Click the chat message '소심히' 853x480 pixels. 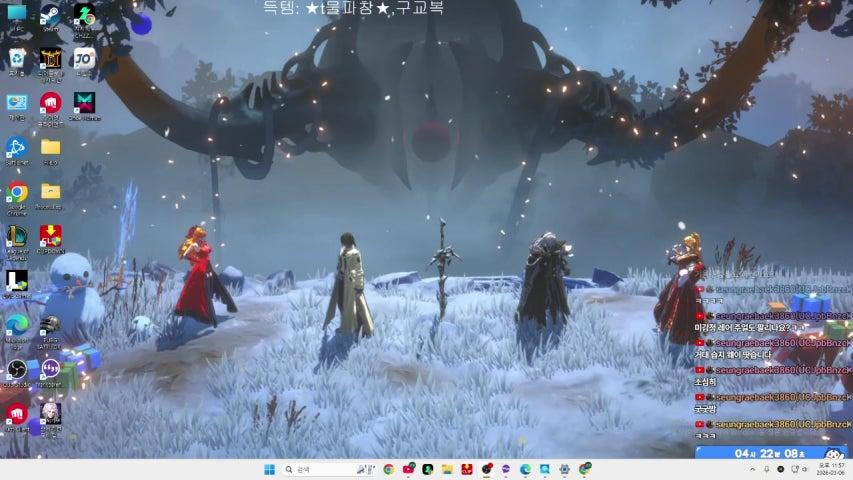click(x=705, y=382)
